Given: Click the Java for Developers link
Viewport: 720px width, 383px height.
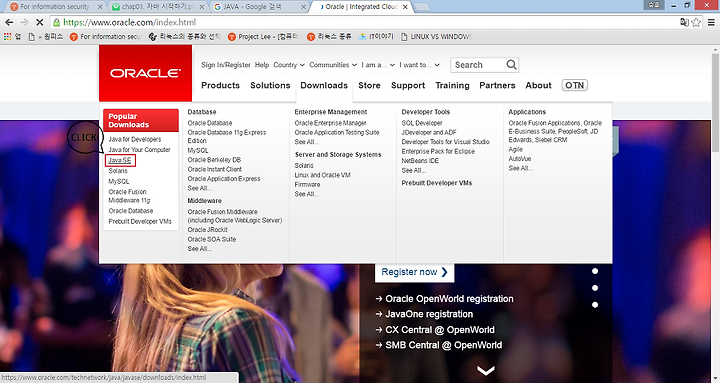Looking at the screenshot, I should [x=135, y=139].
